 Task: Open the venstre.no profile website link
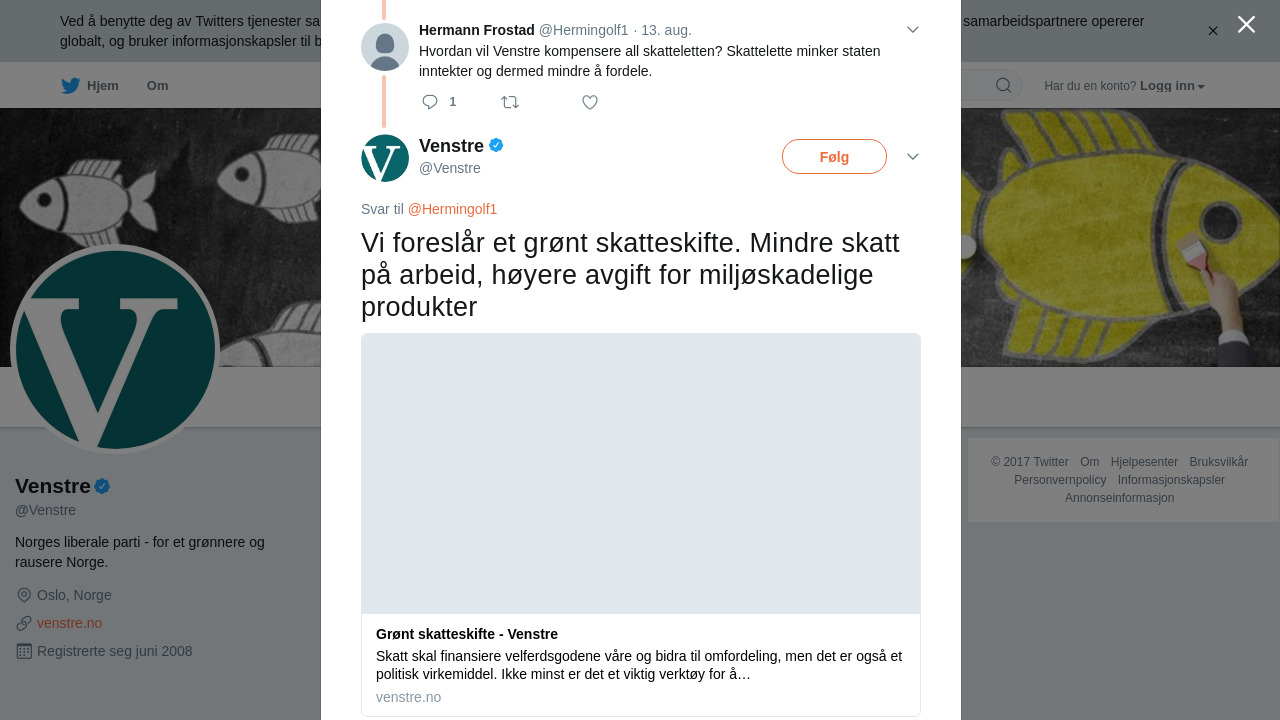[69, 623]
